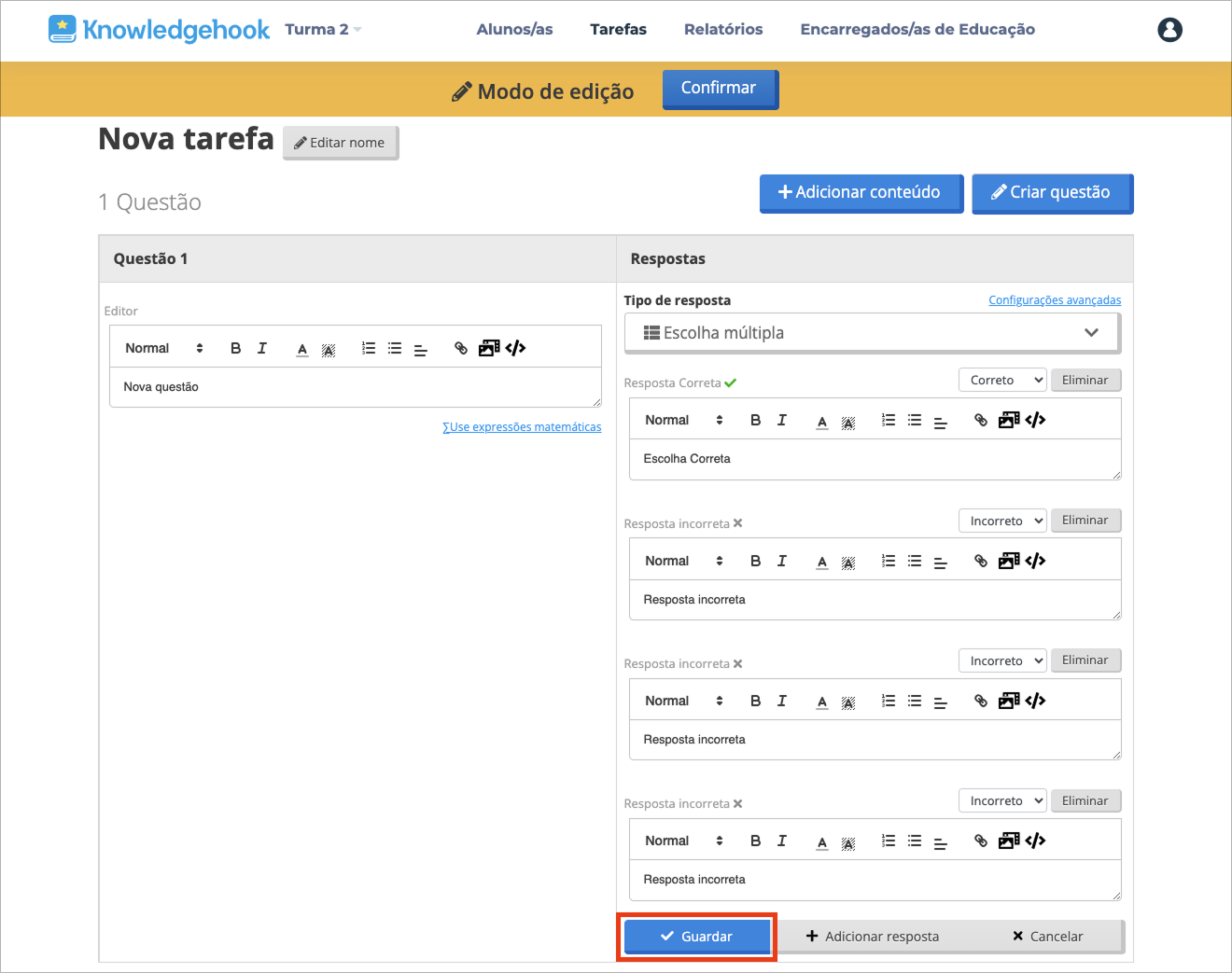The image size is (1232, 973).
Task: Toggle italic in second Resposta incorreta toolbar
Action: pos(782,701)
